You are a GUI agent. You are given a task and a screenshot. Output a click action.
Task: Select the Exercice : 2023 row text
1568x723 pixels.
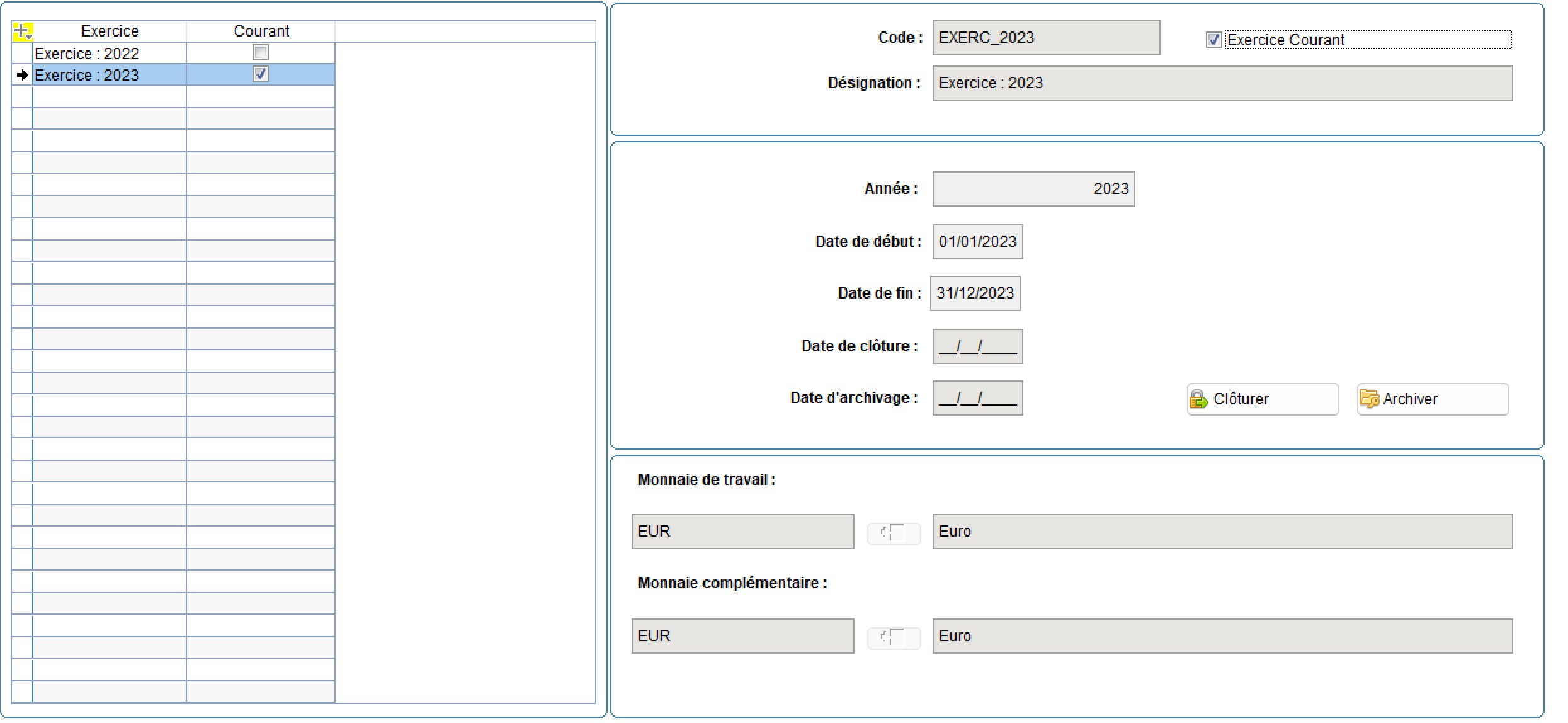coord(86,75)
